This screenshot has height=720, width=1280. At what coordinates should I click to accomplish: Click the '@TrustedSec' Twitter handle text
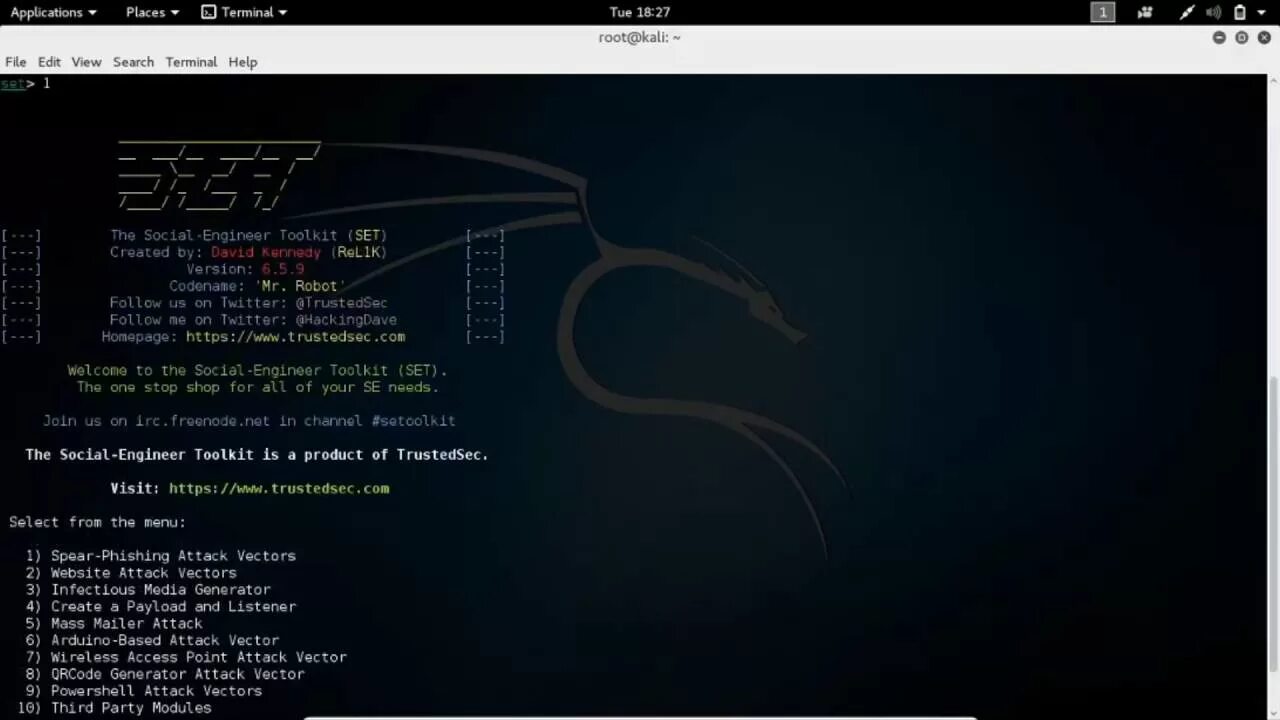(x=341, y=303)
